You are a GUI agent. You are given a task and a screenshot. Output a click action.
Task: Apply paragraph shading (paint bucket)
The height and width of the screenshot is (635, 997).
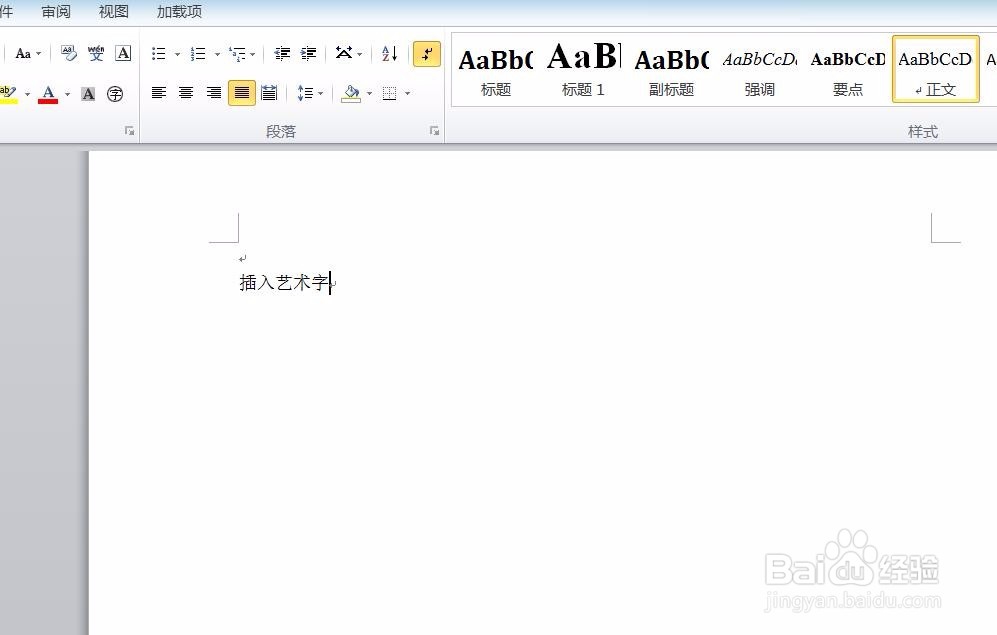coord(351,93)
